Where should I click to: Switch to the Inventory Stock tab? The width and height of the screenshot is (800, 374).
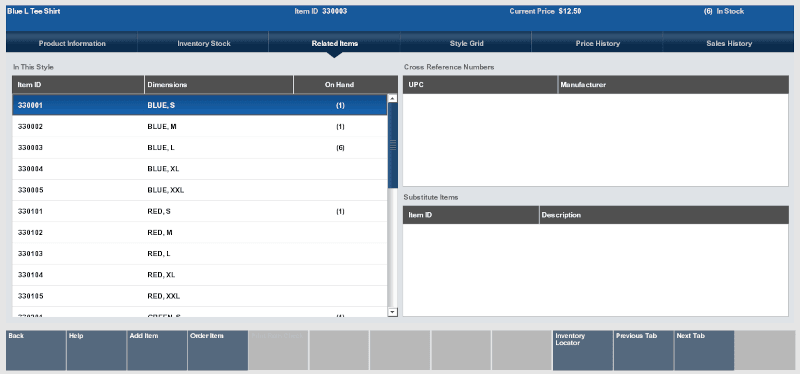204,43
